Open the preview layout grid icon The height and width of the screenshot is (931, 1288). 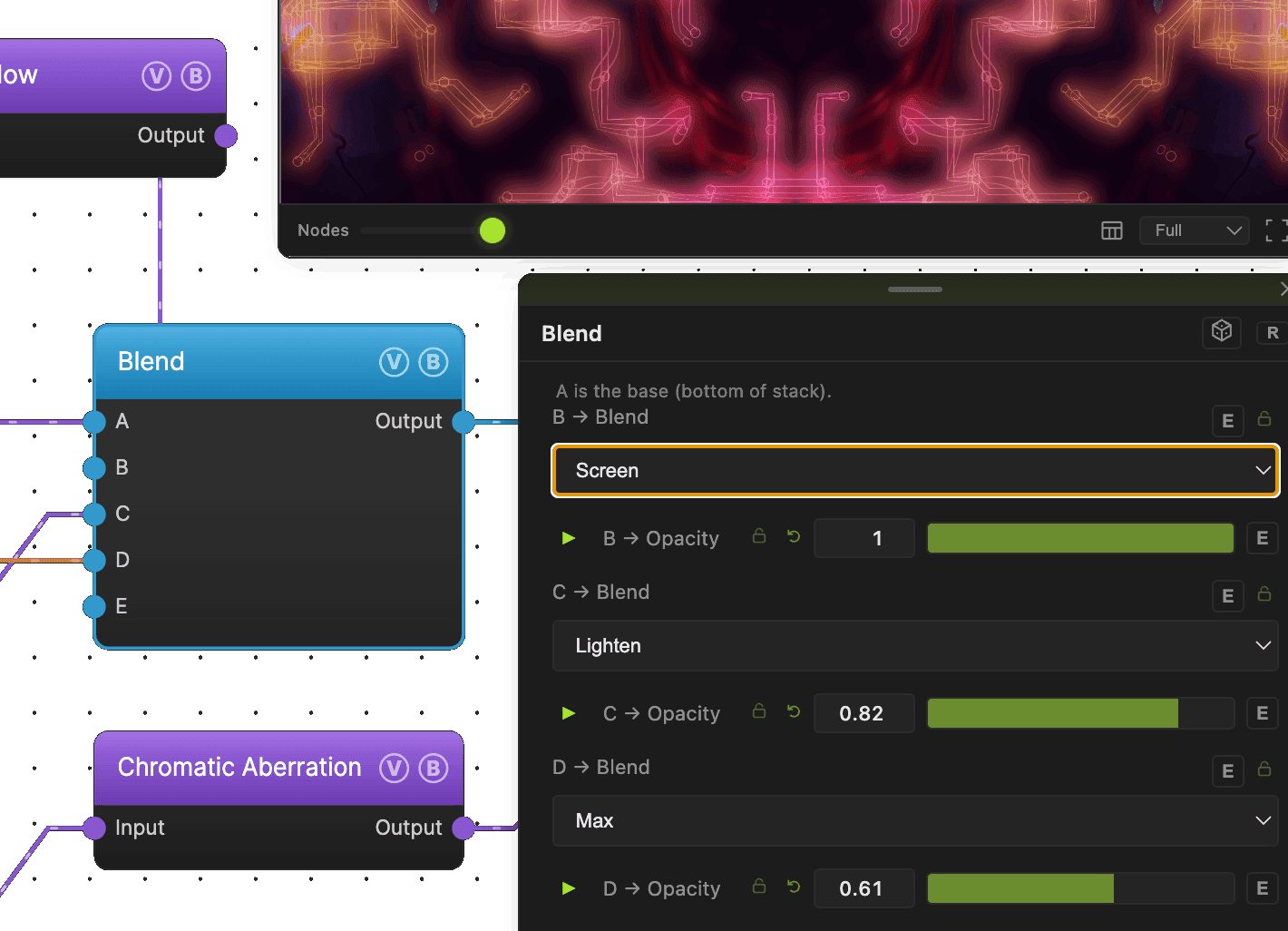[x=1112, y=230]
